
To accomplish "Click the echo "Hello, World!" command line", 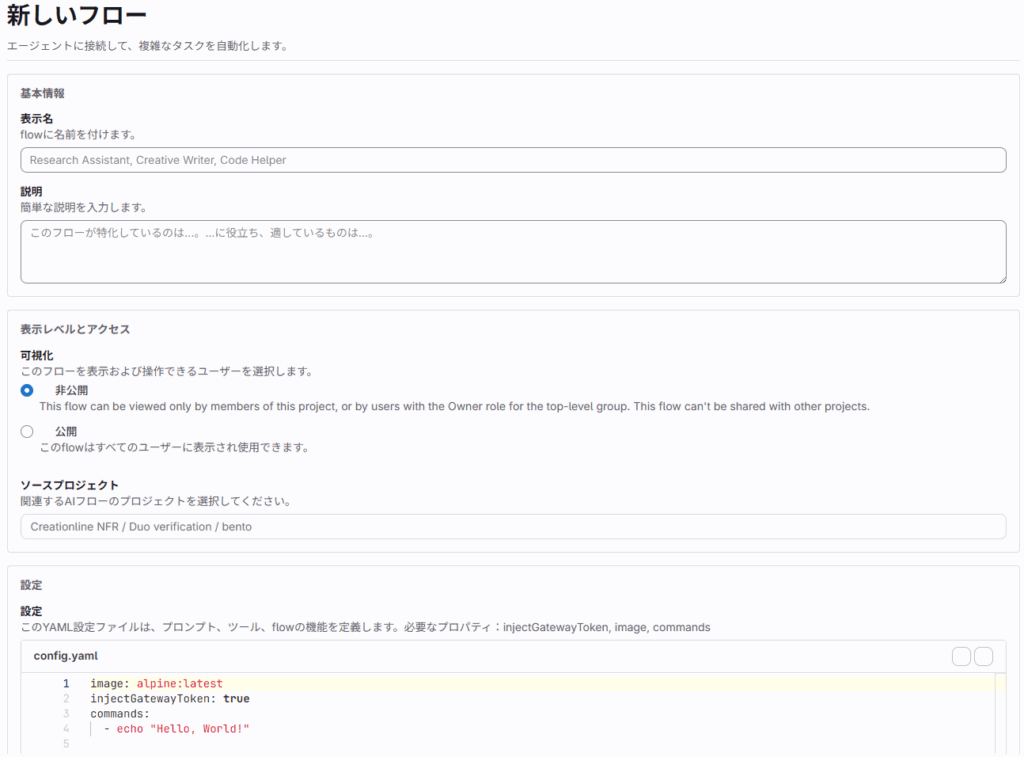I will 182,729.
